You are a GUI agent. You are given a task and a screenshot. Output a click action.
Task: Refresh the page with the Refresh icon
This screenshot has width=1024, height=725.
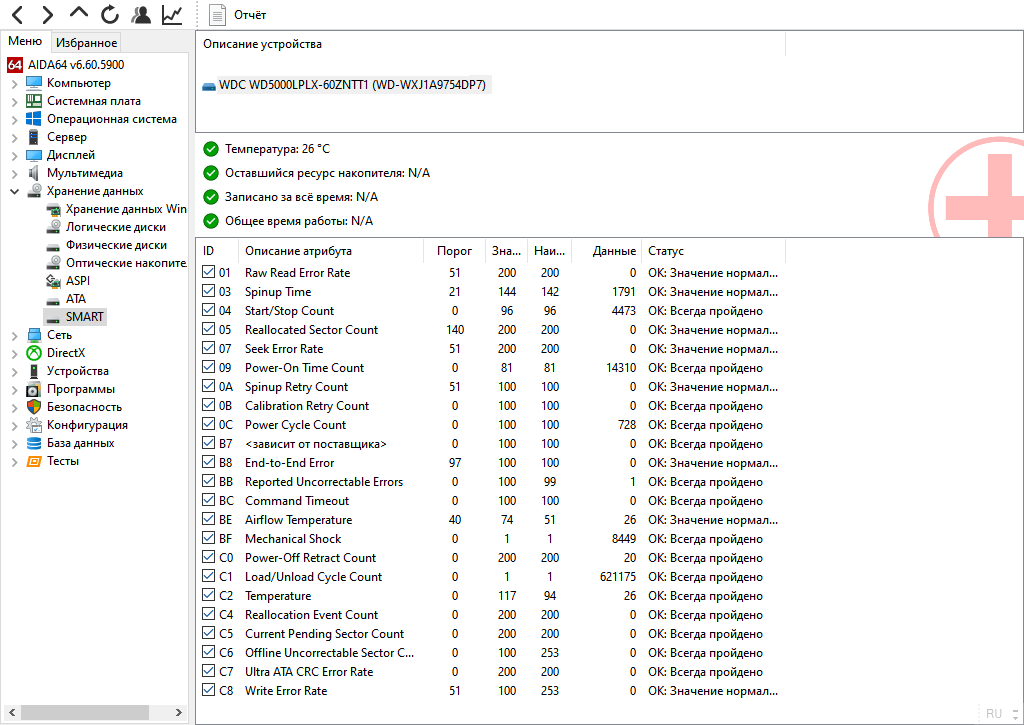110,14
